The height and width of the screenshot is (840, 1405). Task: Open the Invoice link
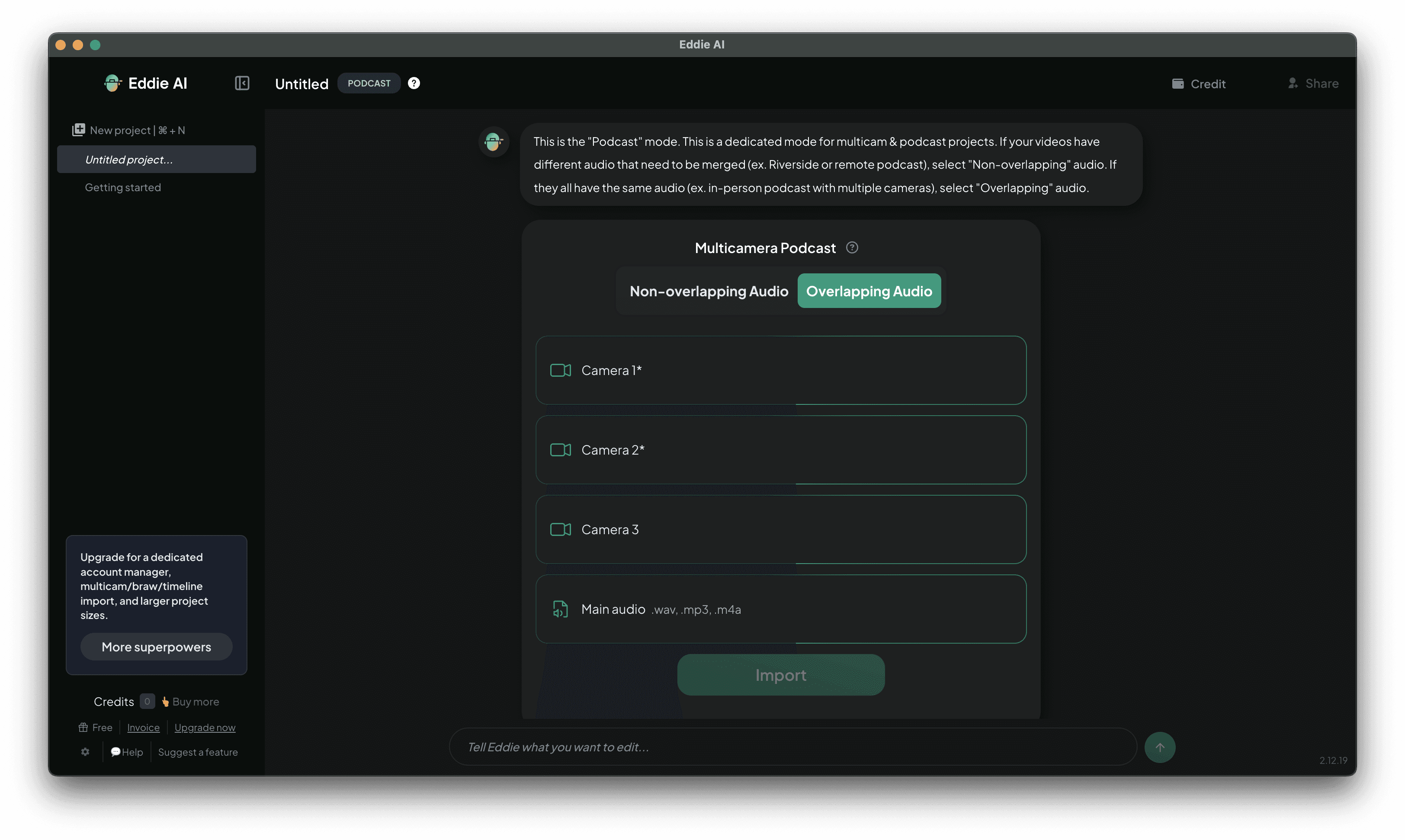143,728
